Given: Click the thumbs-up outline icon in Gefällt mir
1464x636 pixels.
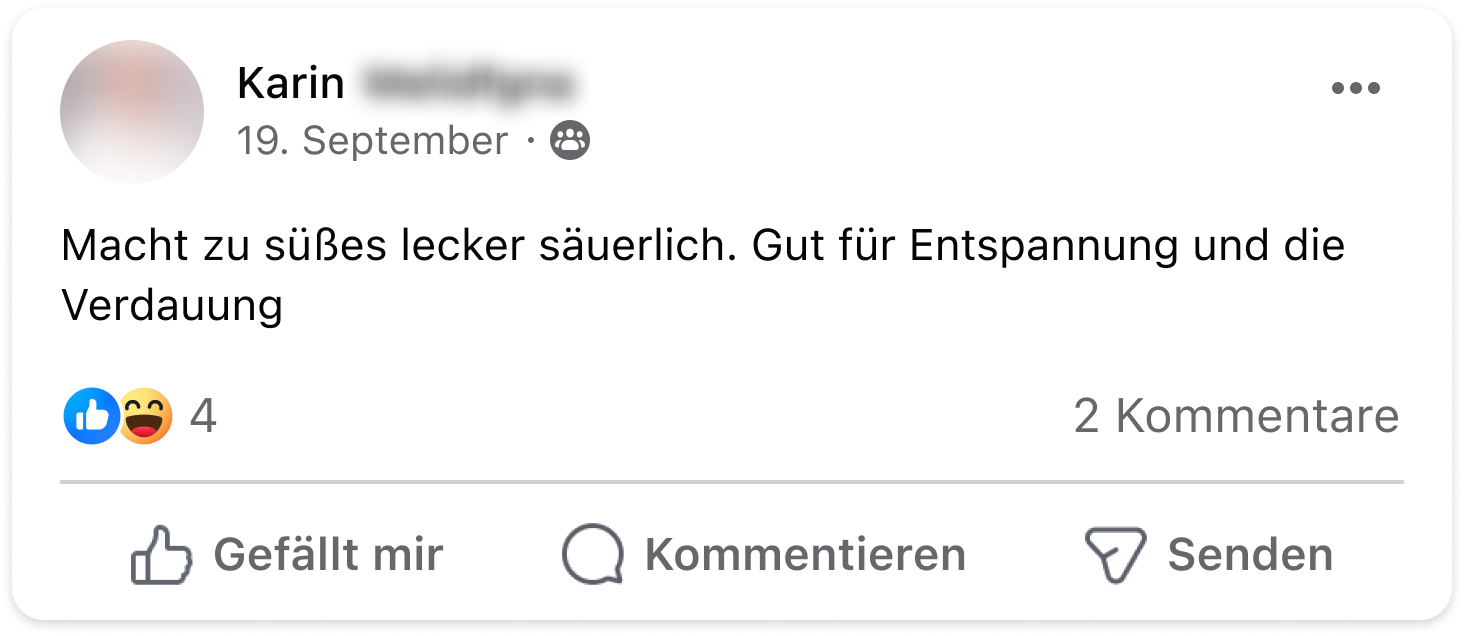Looking at the screenshot, I should point(161,555).
